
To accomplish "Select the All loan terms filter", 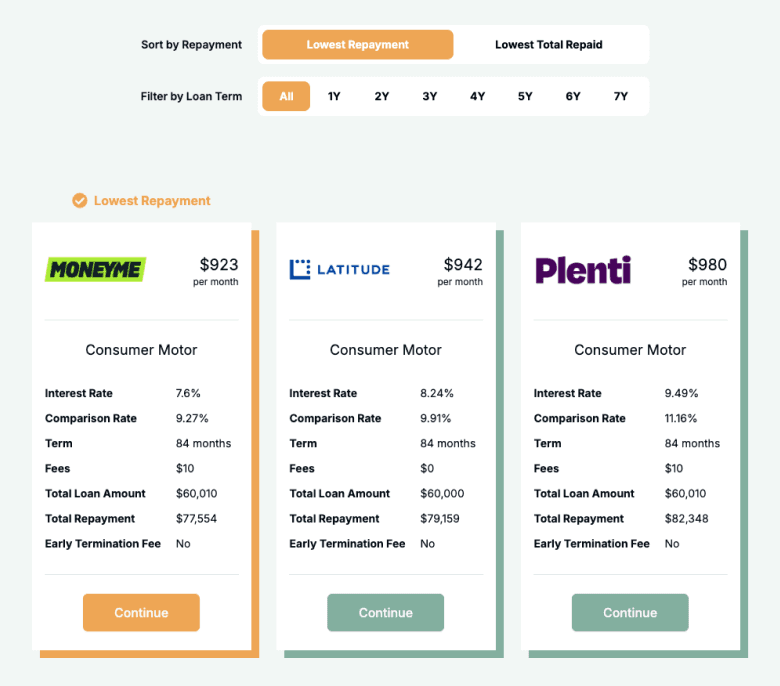I will point(286,97).
